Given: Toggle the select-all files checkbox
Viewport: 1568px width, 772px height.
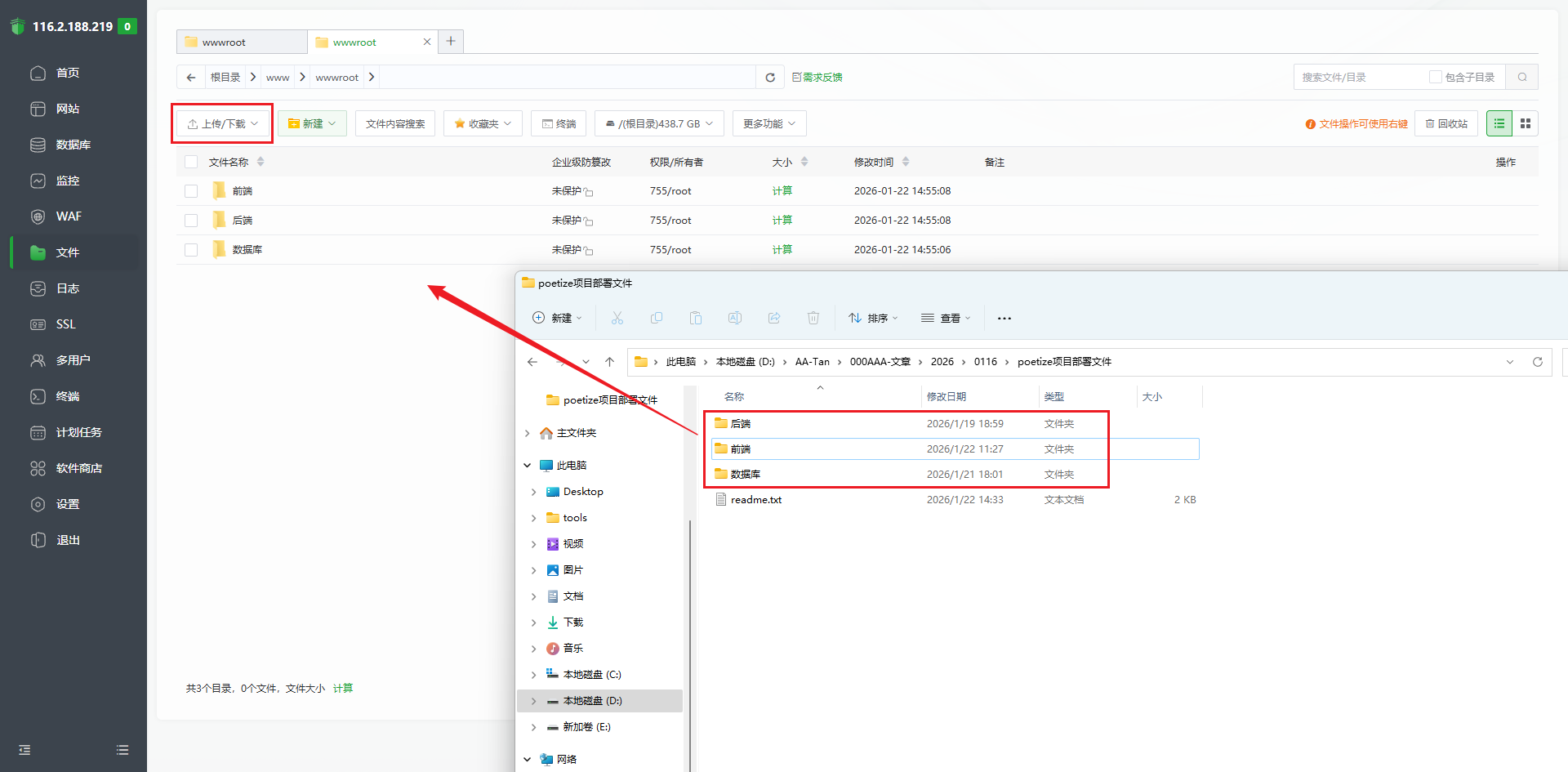Looking at the screenshot, I should [x=191, y=162].
